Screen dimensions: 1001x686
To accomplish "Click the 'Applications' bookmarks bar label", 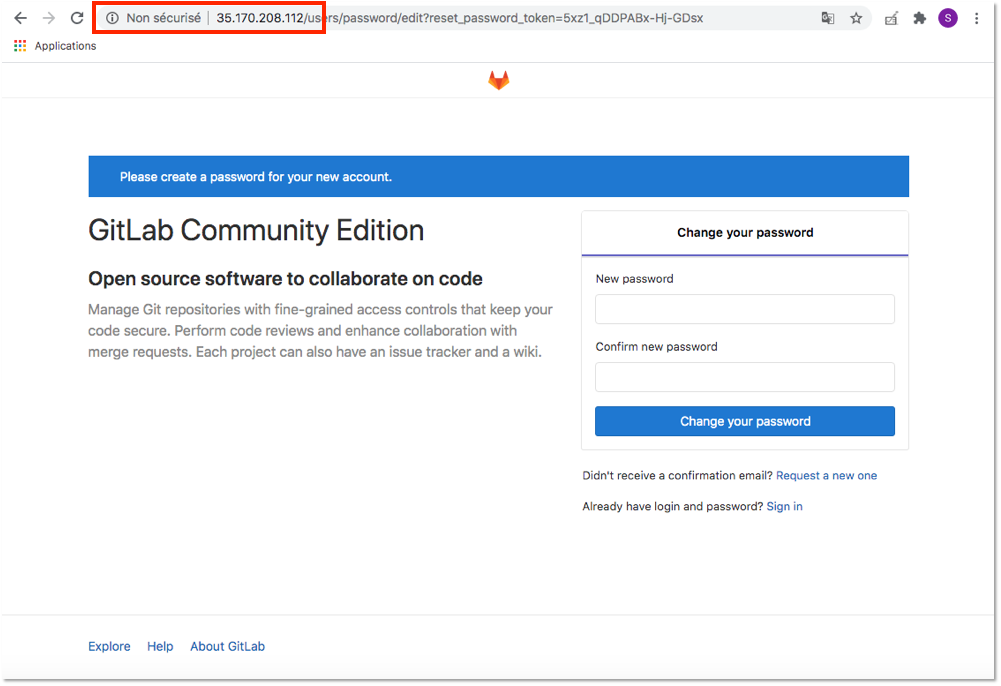I will (65, 46).
